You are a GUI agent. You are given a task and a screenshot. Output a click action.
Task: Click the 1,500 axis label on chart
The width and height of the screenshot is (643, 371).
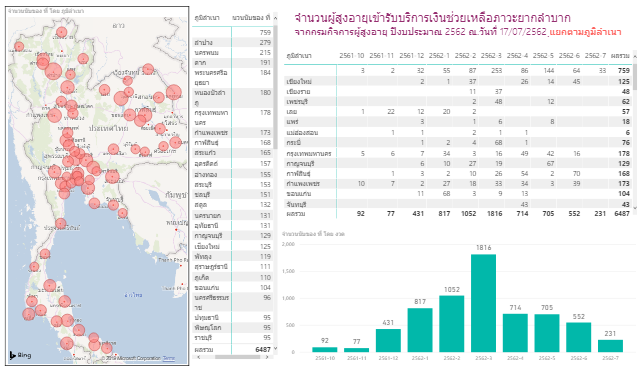[x=288, y=271]
